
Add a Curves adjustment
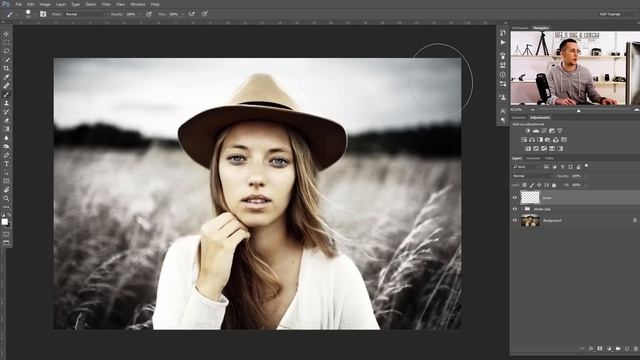[544, 131]
